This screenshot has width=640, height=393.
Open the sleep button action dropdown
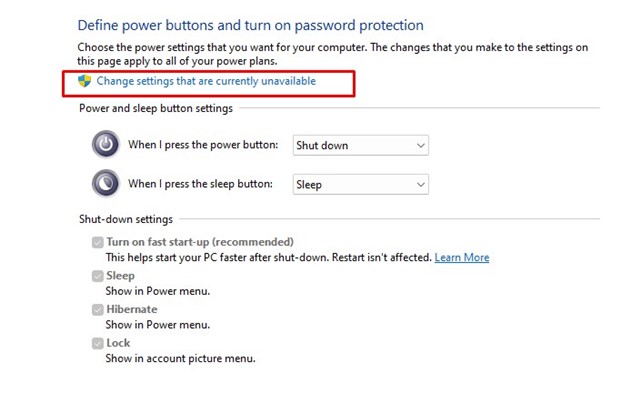pos(360,184)
